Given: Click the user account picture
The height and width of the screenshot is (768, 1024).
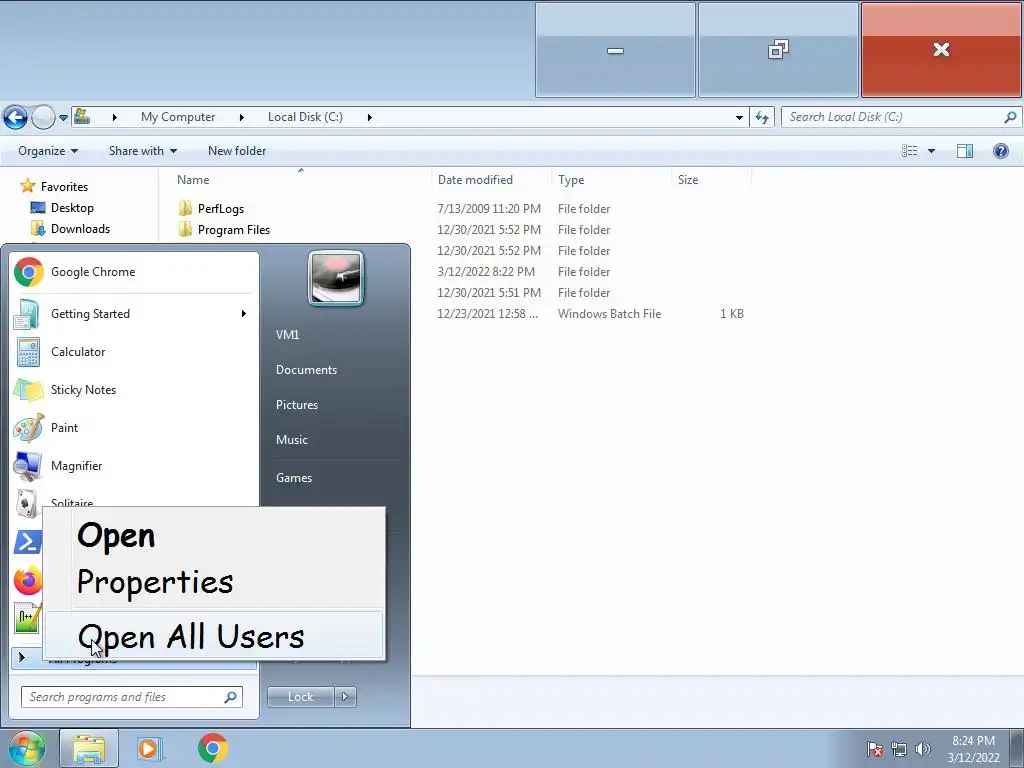Looking at the screenshot, I should [x=336, y=278].
